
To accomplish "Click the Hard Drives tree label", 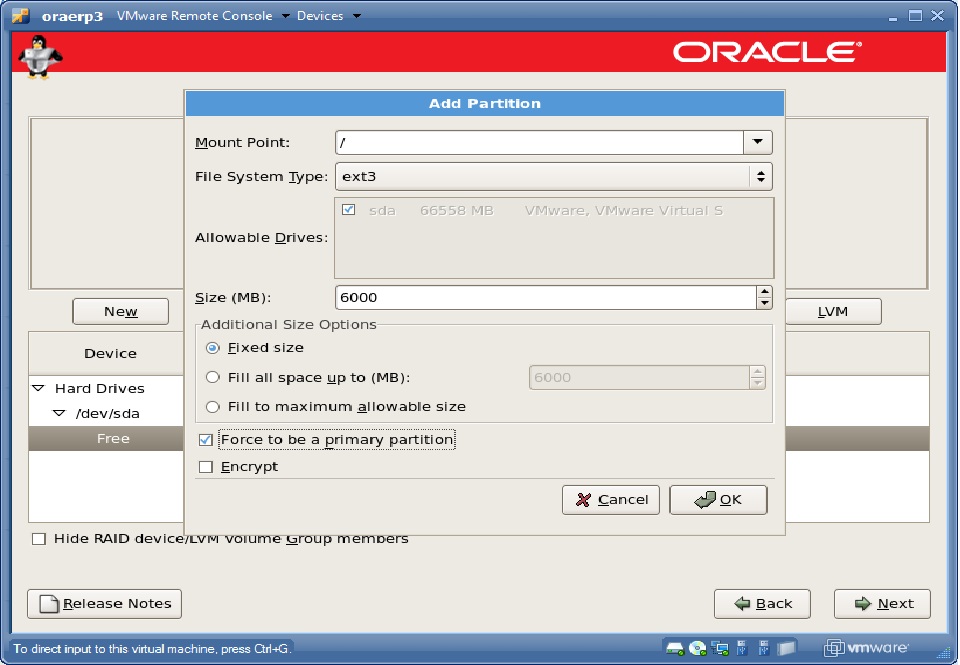I will (x=100, y=388).
